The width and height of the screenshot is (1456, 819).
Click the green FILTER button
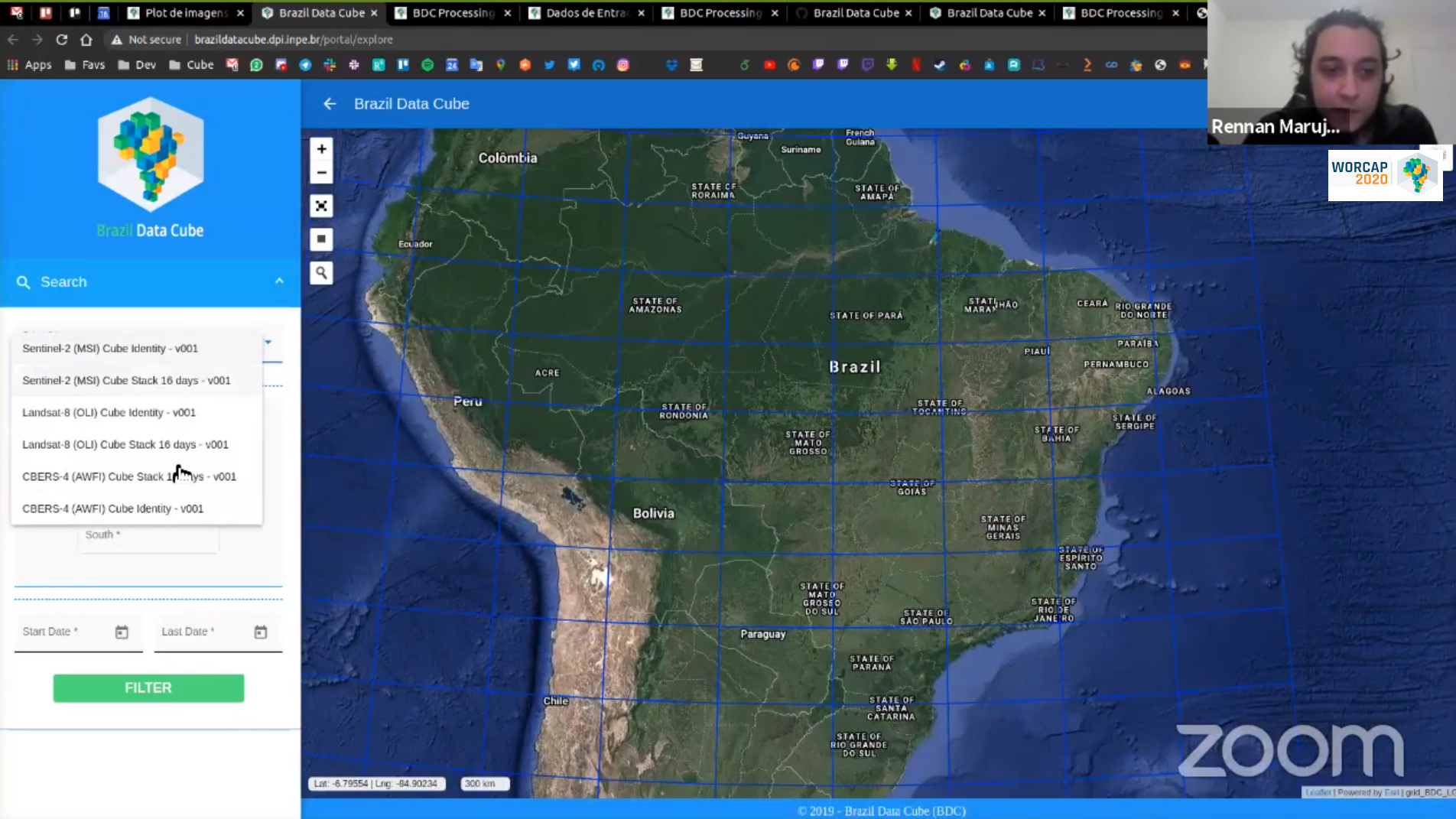tap(148, 688)
